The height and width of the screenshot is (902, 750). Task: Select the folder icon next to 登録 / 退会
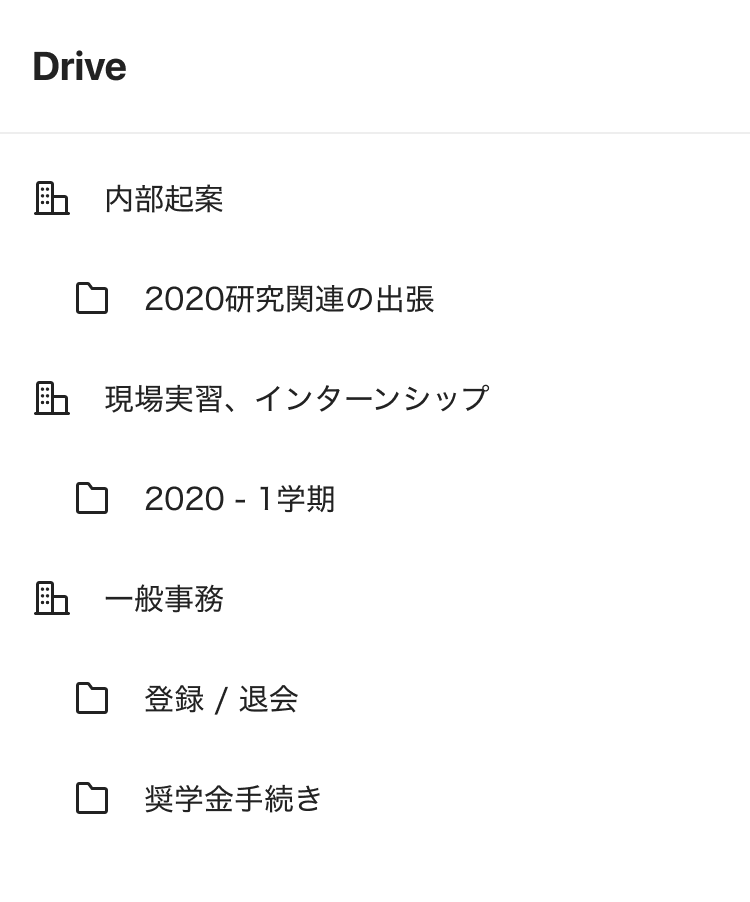tap(92, 698)
